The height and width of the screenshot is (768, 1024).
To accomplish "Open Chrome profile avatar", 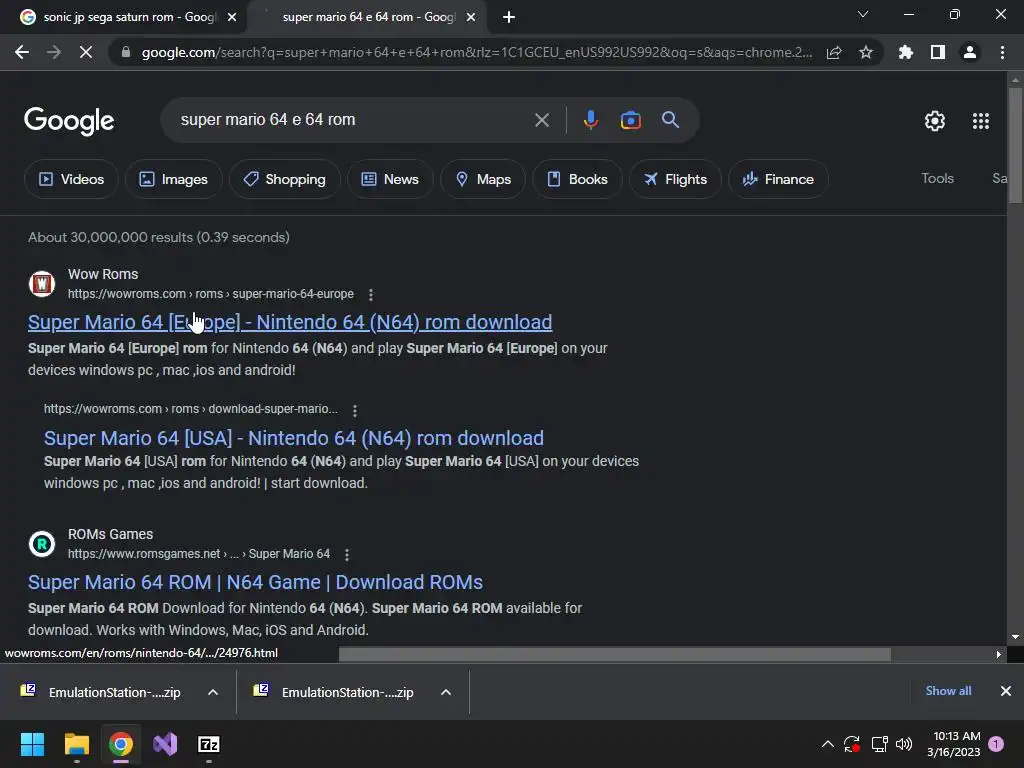I will [970, 52].
